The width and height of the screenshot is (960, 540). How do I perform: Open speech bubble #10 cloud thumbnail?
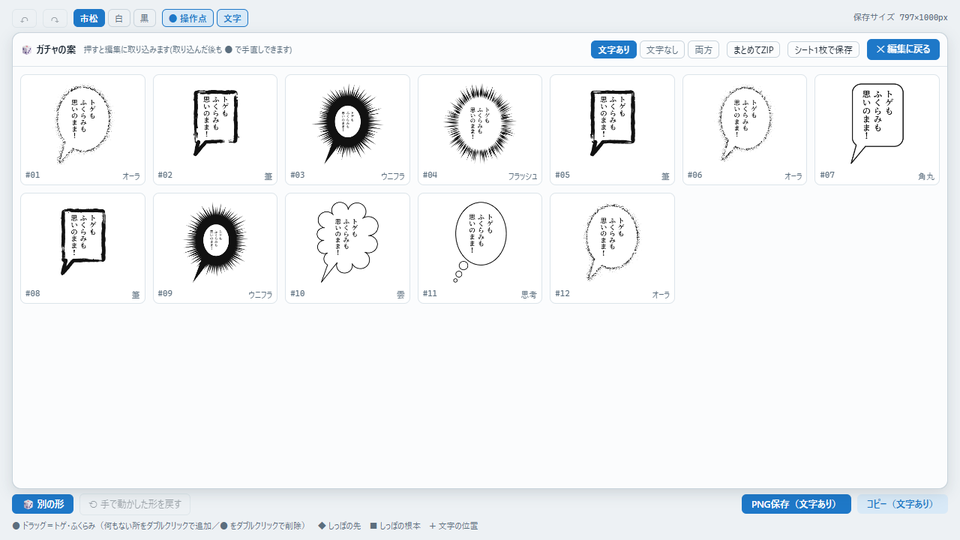[347, 248]
